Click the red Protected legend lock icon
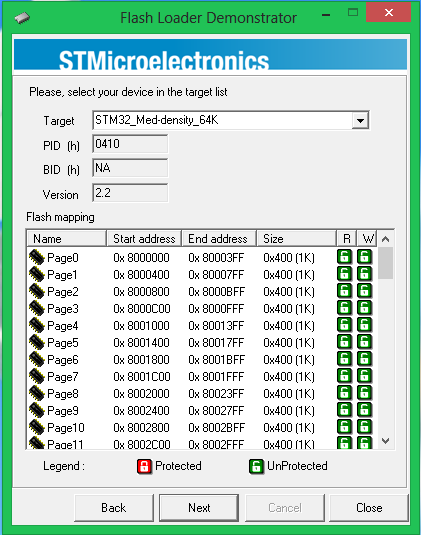The height and width of the screenshot is (535, 421). (x=144, y=466)
